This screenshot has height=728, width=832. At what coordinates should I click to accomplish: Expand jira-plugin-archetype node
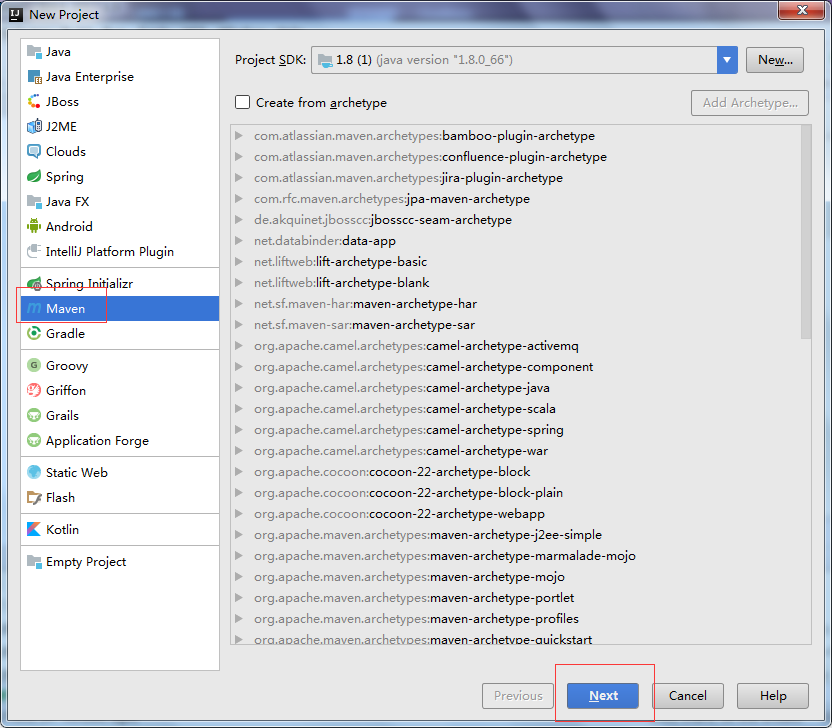pyautogui.click(x=239, y=178)
